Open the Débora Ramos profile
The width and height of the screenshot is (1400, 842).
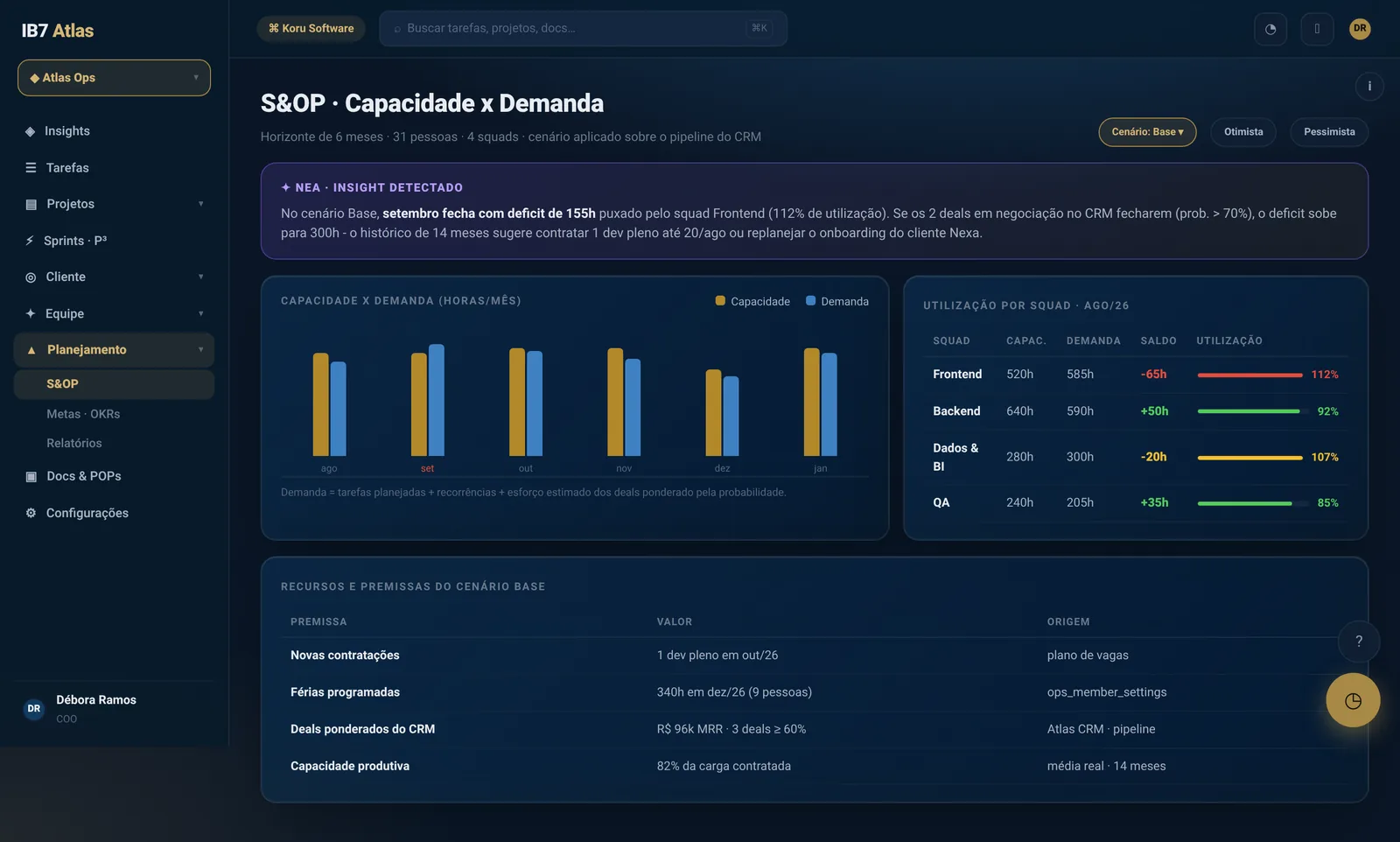point(114,709)
